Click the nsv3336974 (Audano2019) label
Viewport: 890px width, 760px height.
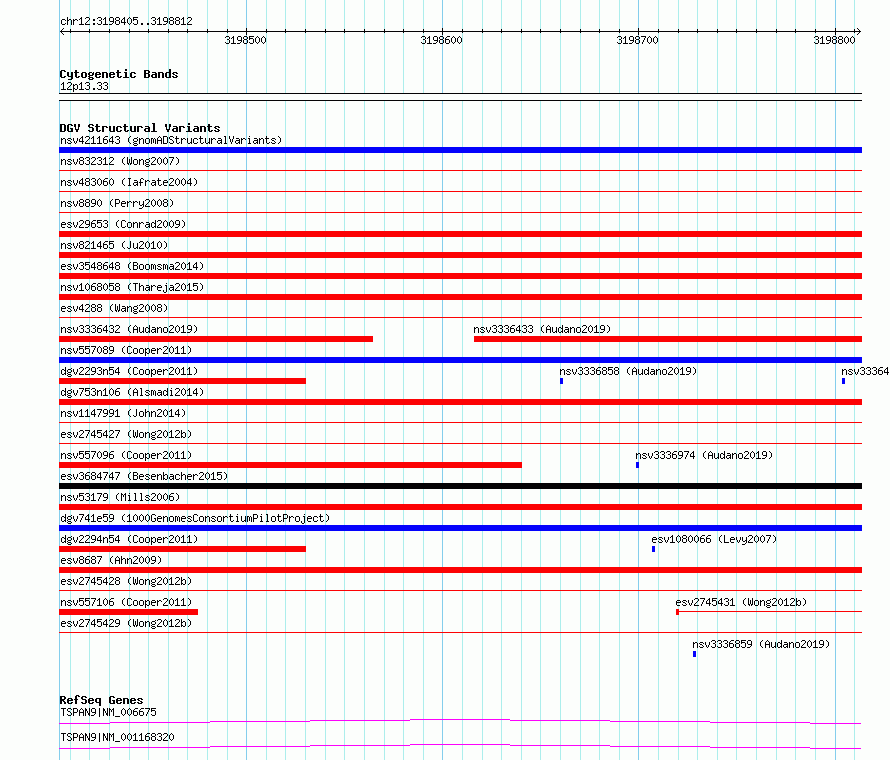pyautogui.click(x=704, y=455)
